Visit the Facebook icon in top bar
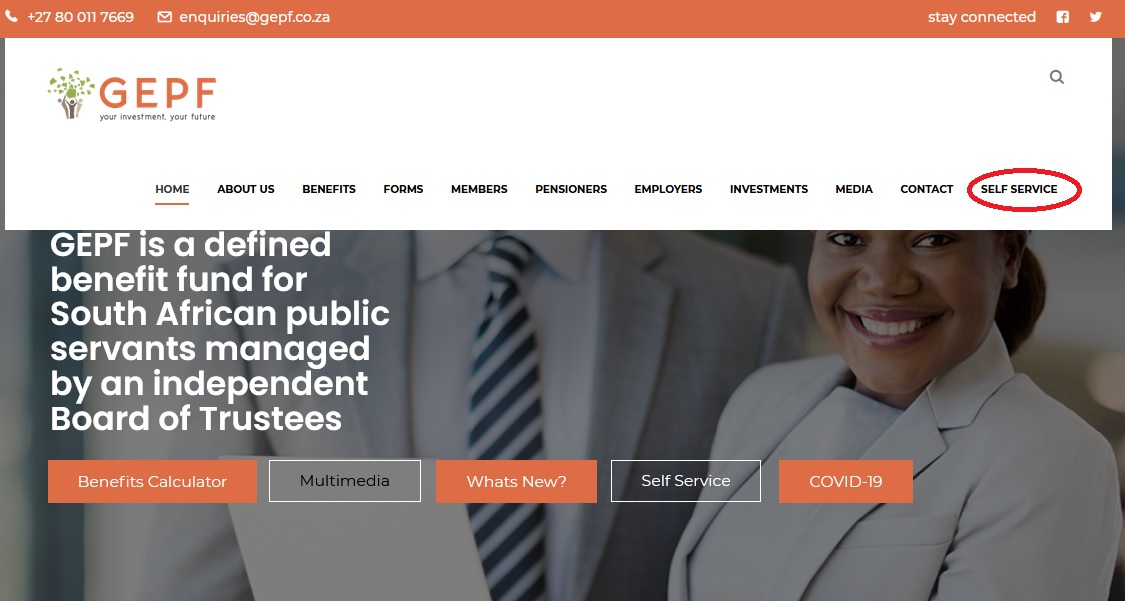The height and width of the screenshot is (601, 1125). coord(1063,17)
